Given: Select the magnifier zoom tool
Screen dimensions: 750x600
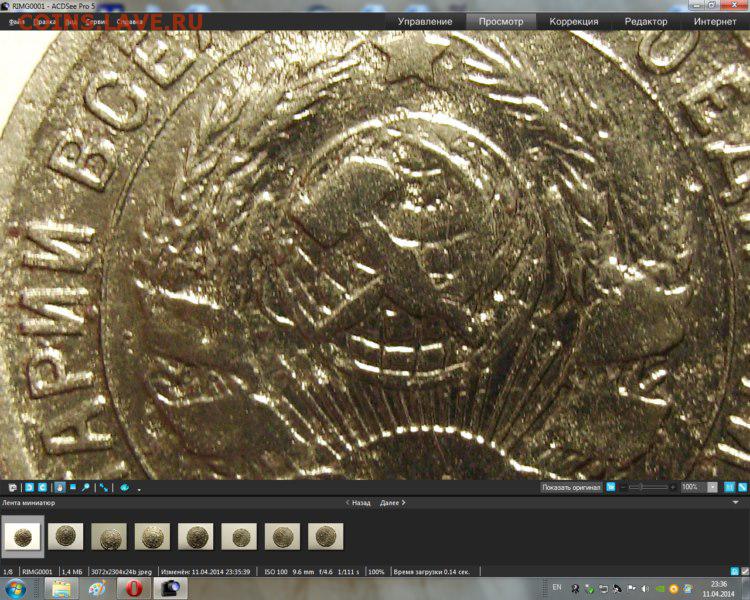Looking at the screenshot, I should [86, 487].
